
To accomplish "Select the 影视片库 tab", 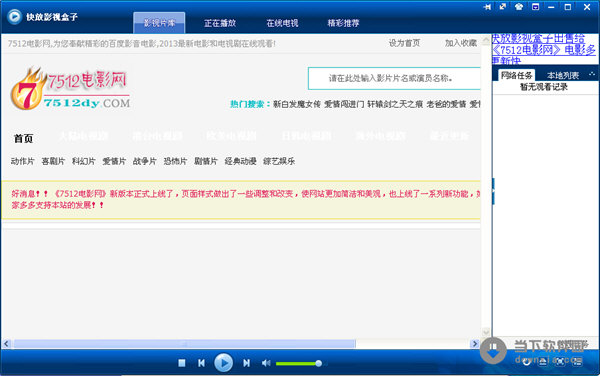I will [159, 23].
